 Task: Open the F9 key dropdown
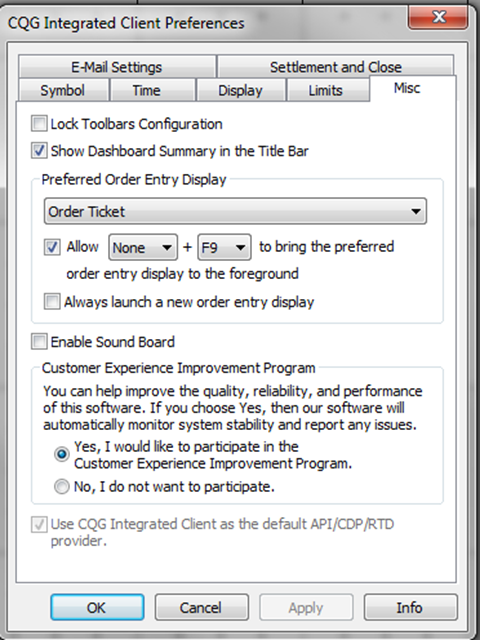224,247
